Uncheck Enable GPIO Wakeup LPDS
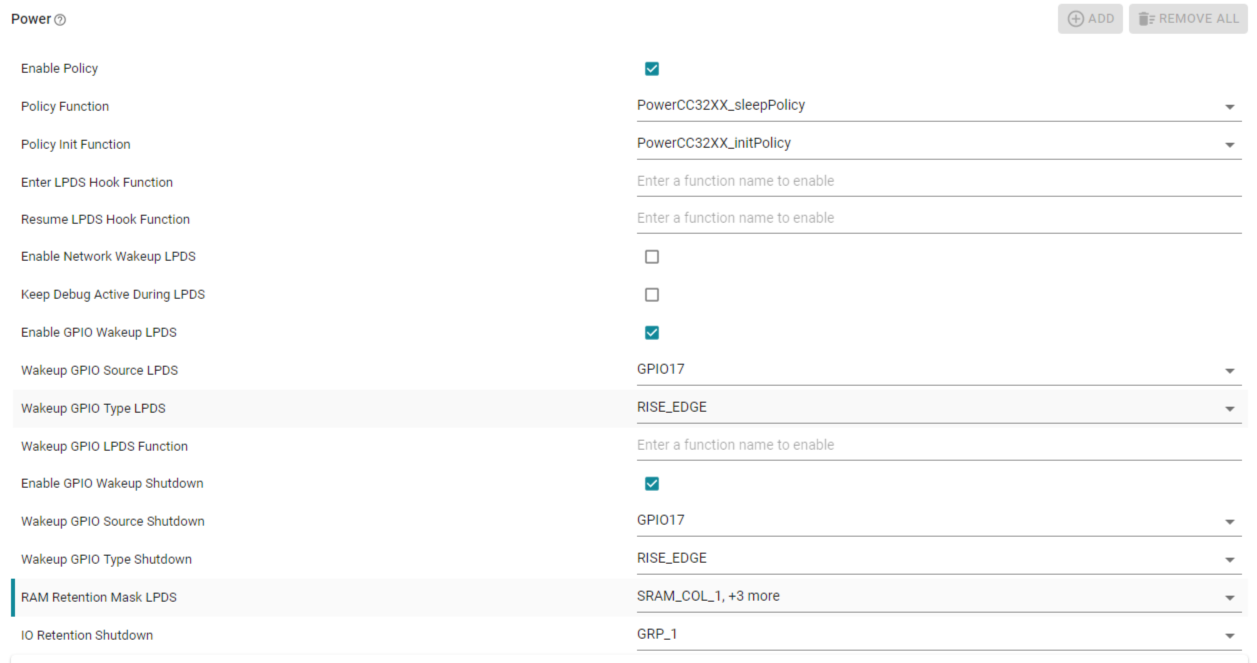The height and width of the screenshot is (663, 1257). (652, 333)
